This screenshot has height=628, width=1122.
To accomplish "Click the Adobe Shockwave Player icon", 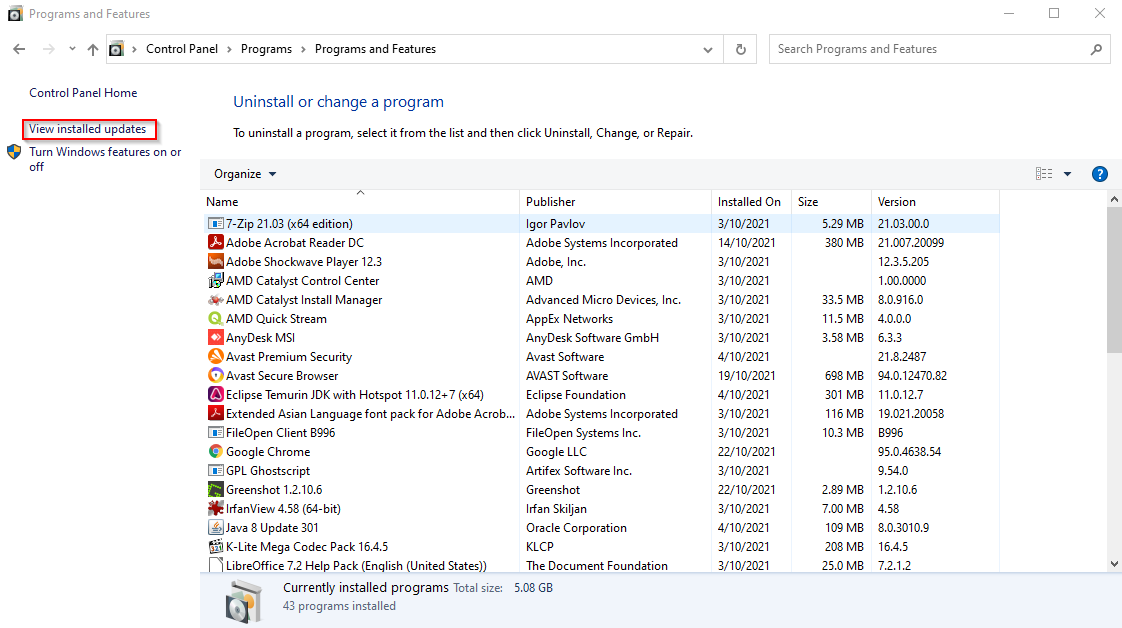I will pos(215,262).
